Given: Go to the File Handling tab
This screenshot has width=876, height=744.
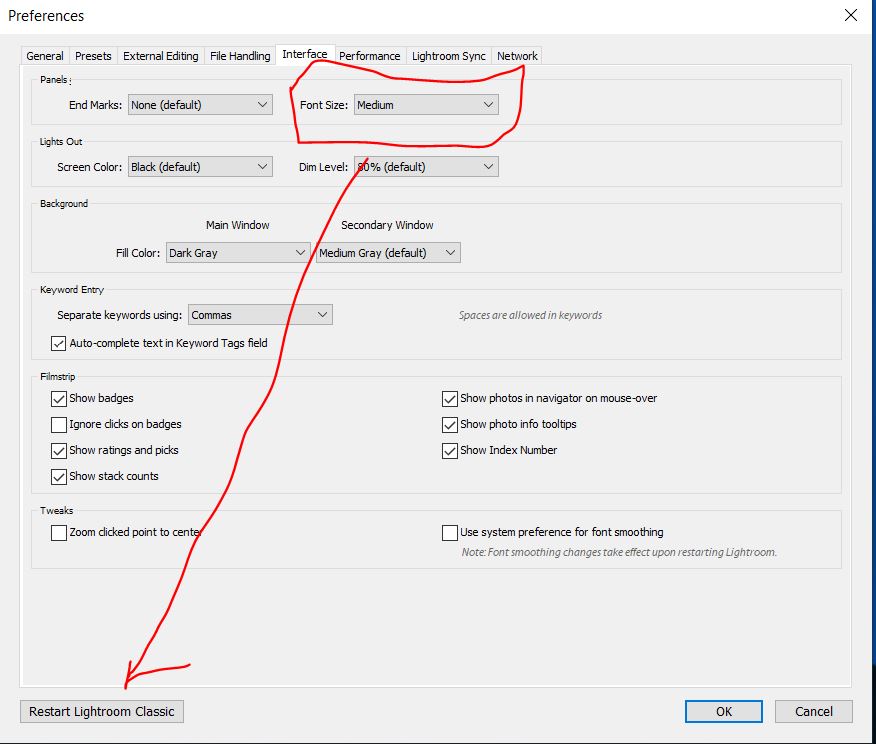Looking at the screenshot, I should pyautogui.click(x=240, y=56).
